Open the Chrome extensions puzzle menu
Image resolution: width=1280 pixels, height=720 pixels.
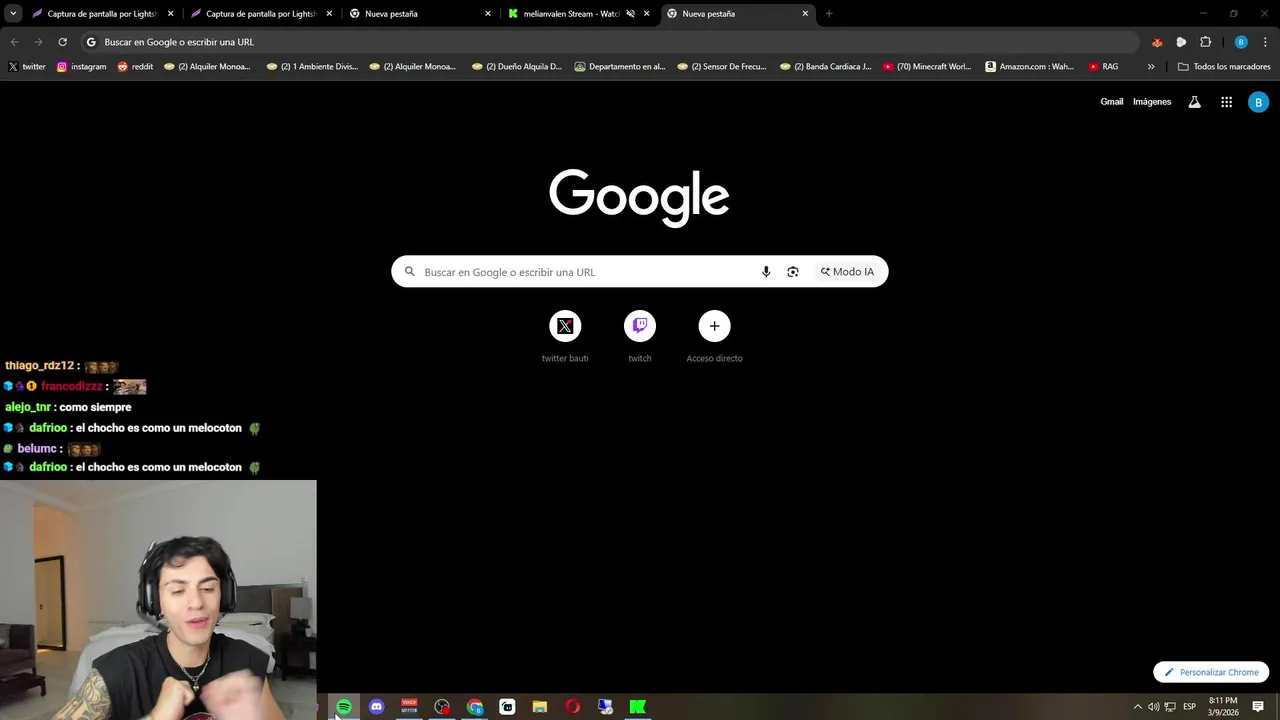(1205, 42)
